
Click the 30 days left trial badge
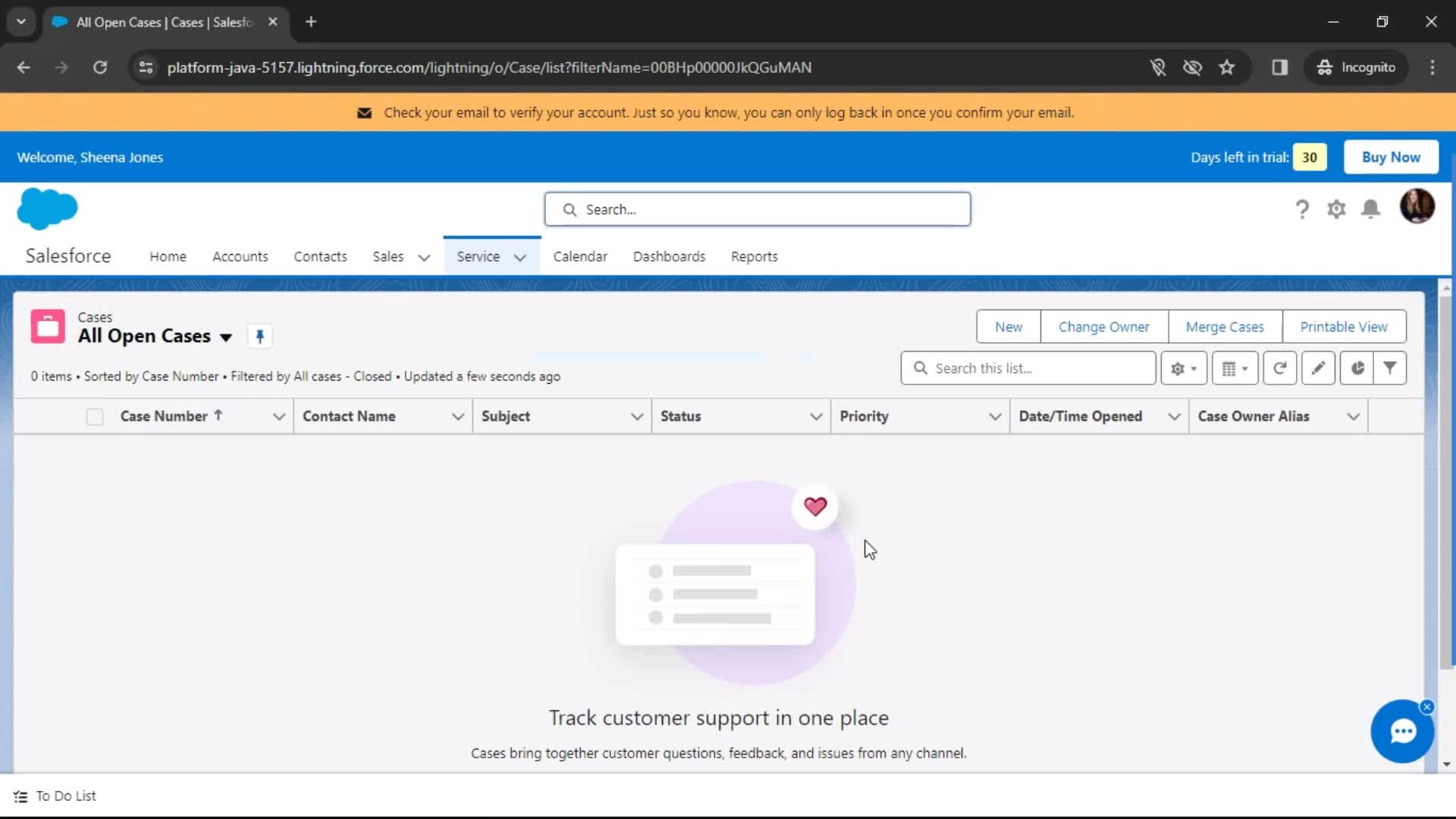(1310, 157)
